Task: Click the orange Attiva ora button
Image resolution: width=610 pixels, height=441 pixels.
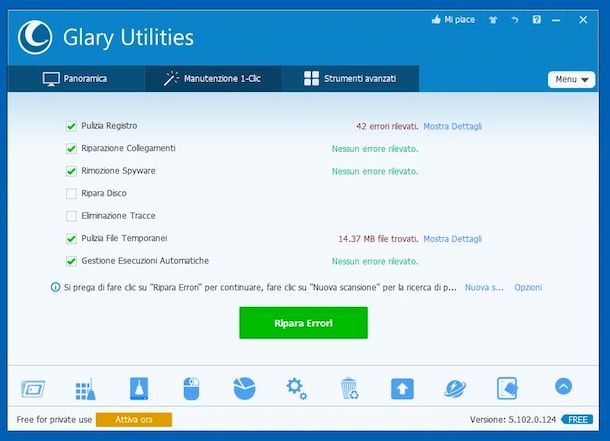Action: [x=134, y=420]
